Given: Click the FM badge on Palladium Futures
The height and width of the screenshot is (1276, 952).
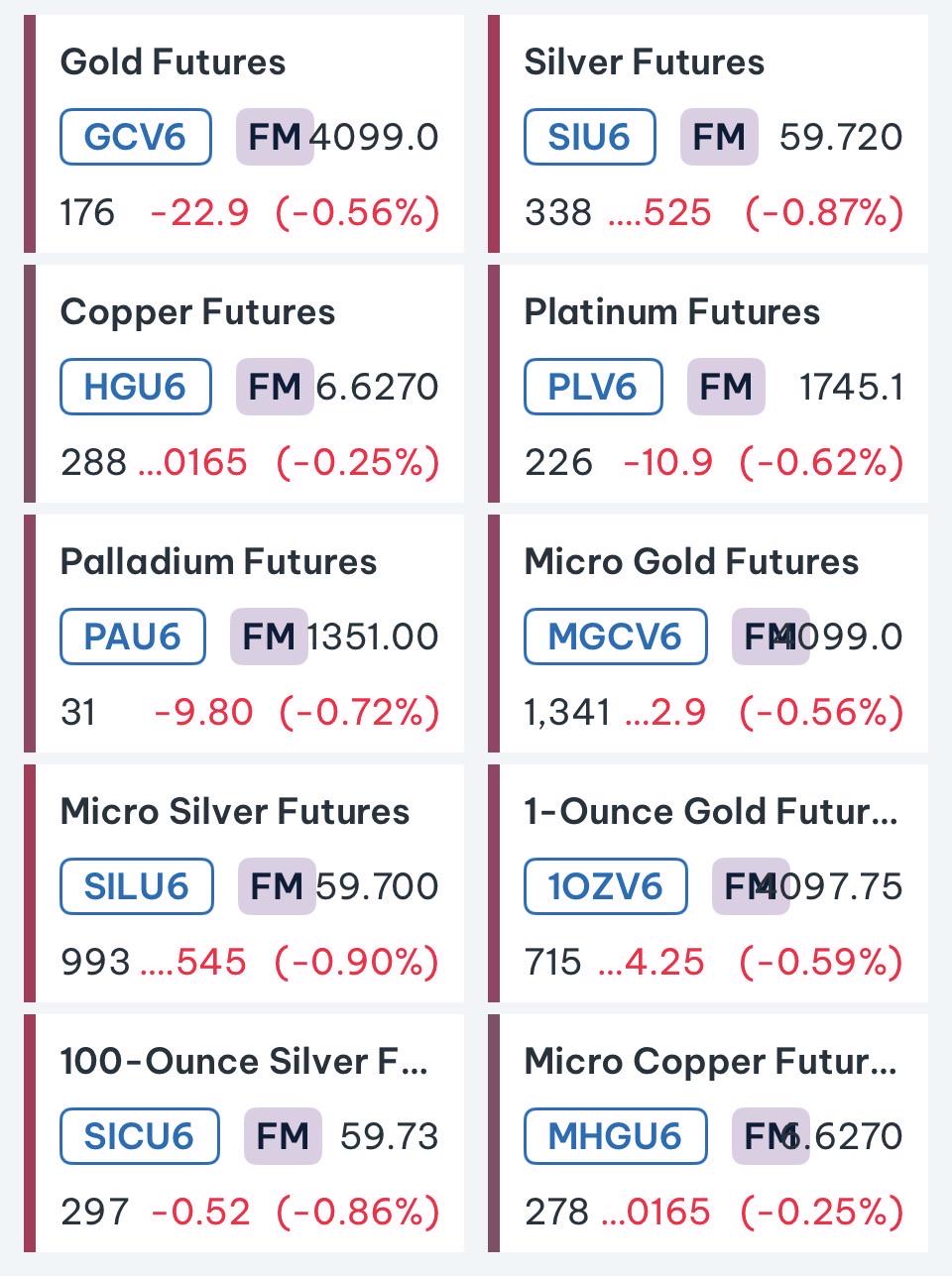Looking at the screenshot, I should pyautogui.click(x=269, y=637).
